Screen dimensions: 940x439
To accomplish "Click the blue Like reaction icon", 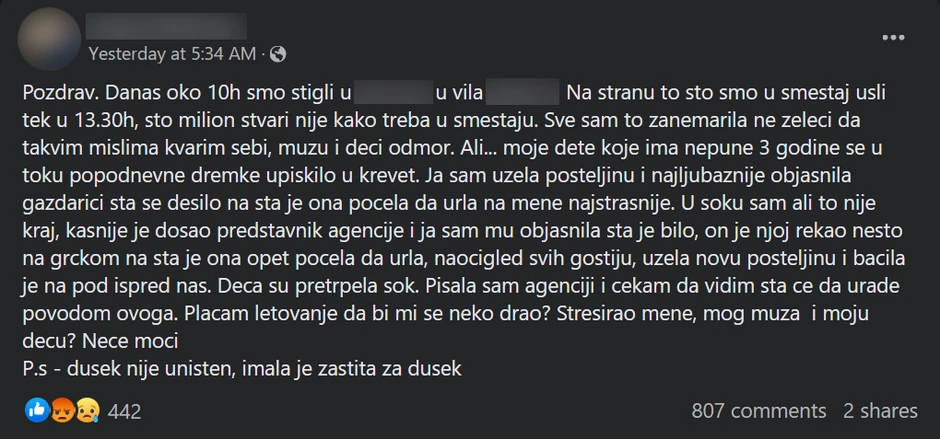I will (x=36, y=410).
